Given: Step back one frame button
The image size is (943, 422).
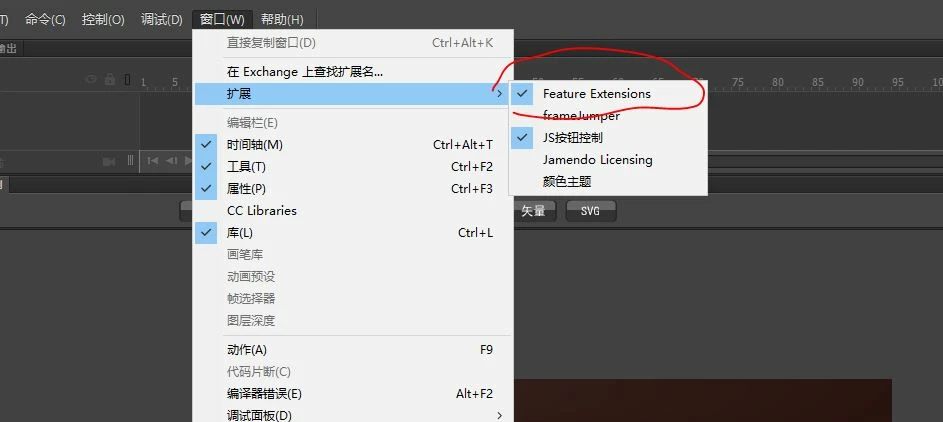Looking at the screenshot, I should (171, 161).
